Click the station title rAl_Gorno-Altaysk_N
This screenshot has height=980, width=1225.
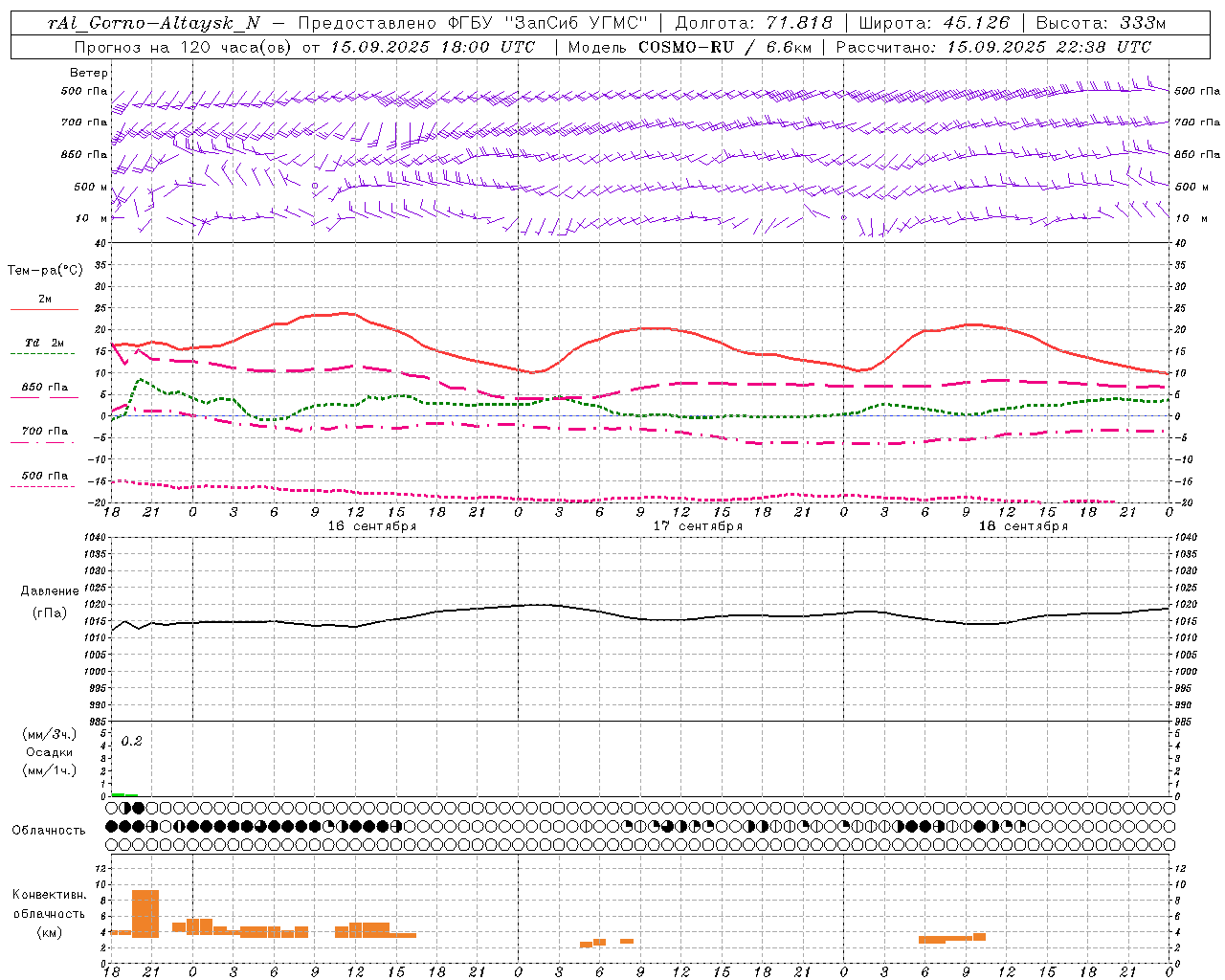(154, 24)
